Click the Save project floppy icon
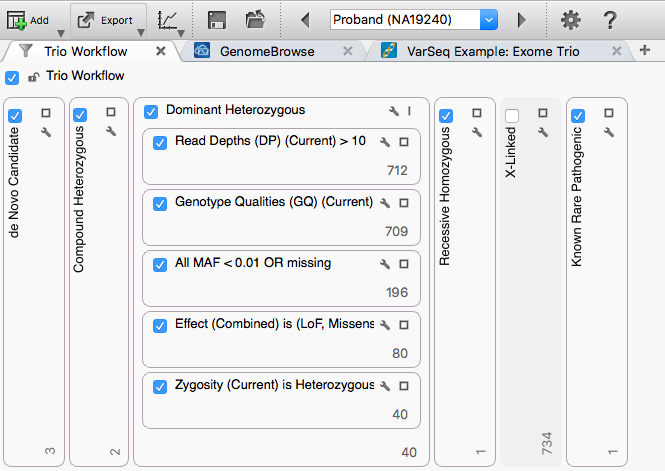This screenshot has height=471, width=665. pos(217,20)
